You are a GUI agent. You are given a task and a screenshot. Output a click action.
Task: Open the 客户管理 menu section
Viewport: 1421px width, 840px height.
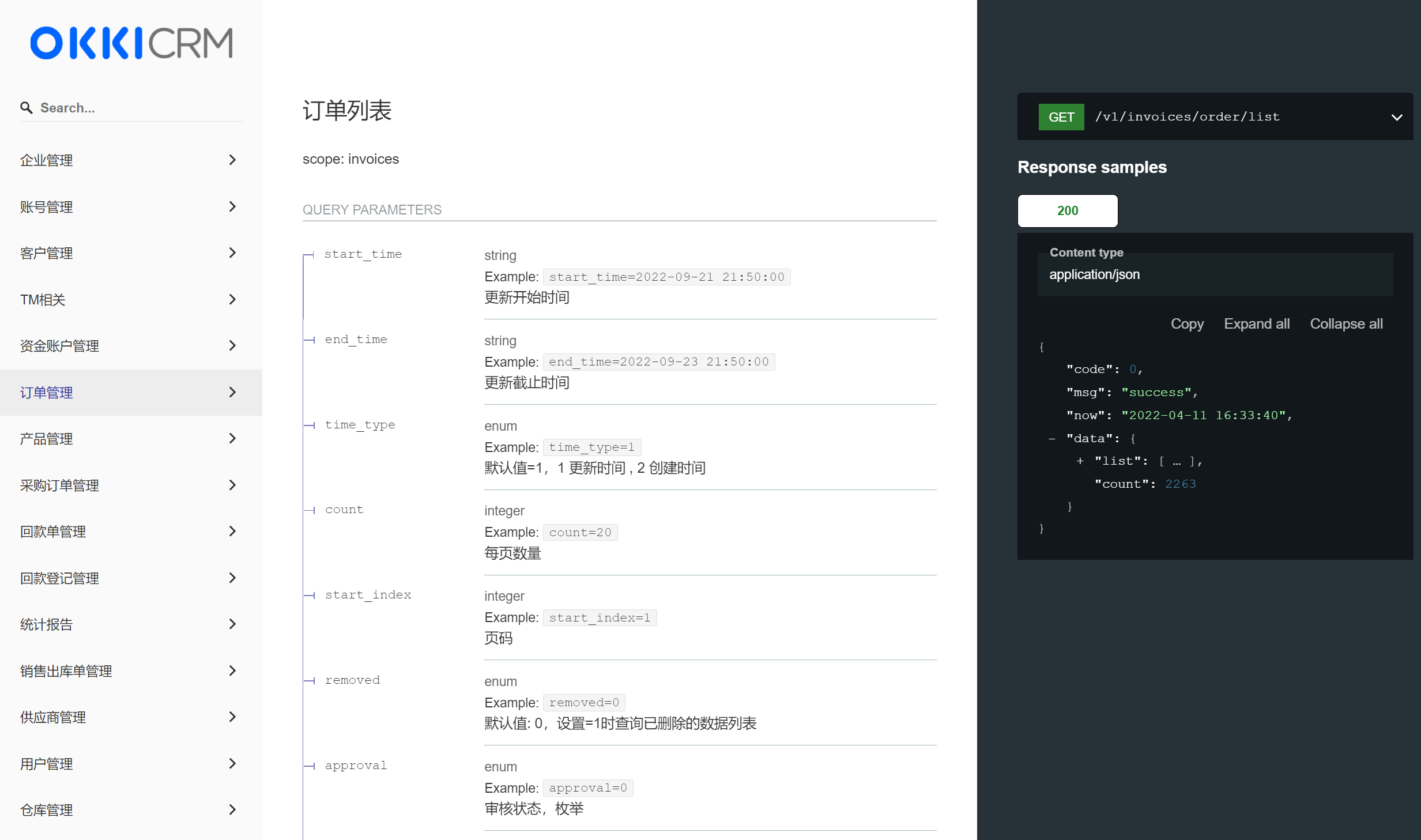pyautogui.click(x=131, y=253)
